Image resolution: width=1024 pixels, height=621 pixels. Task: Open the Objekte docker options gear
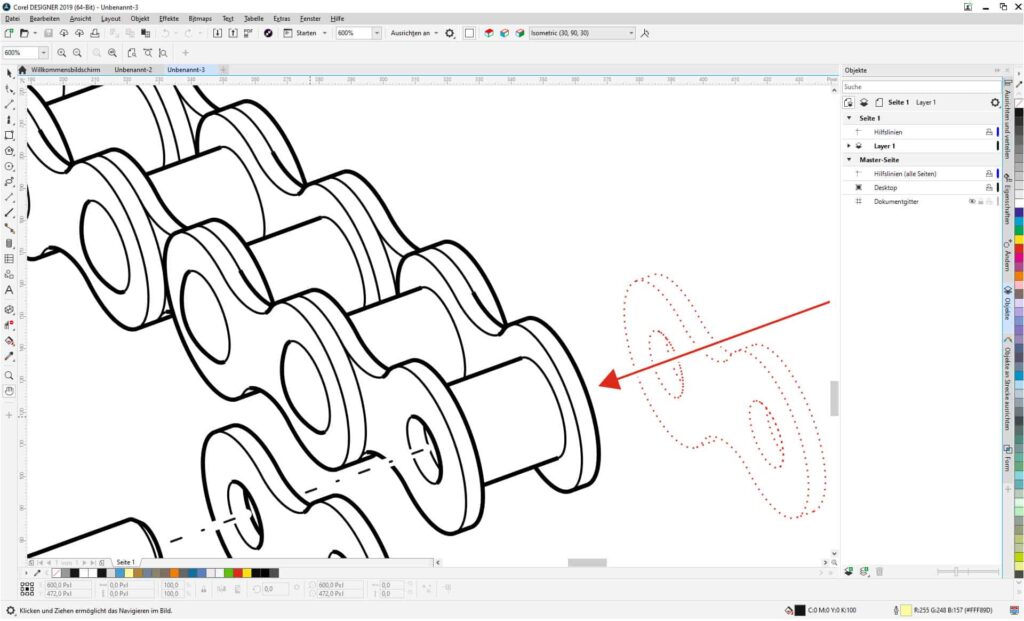click(x=995, y=103)
